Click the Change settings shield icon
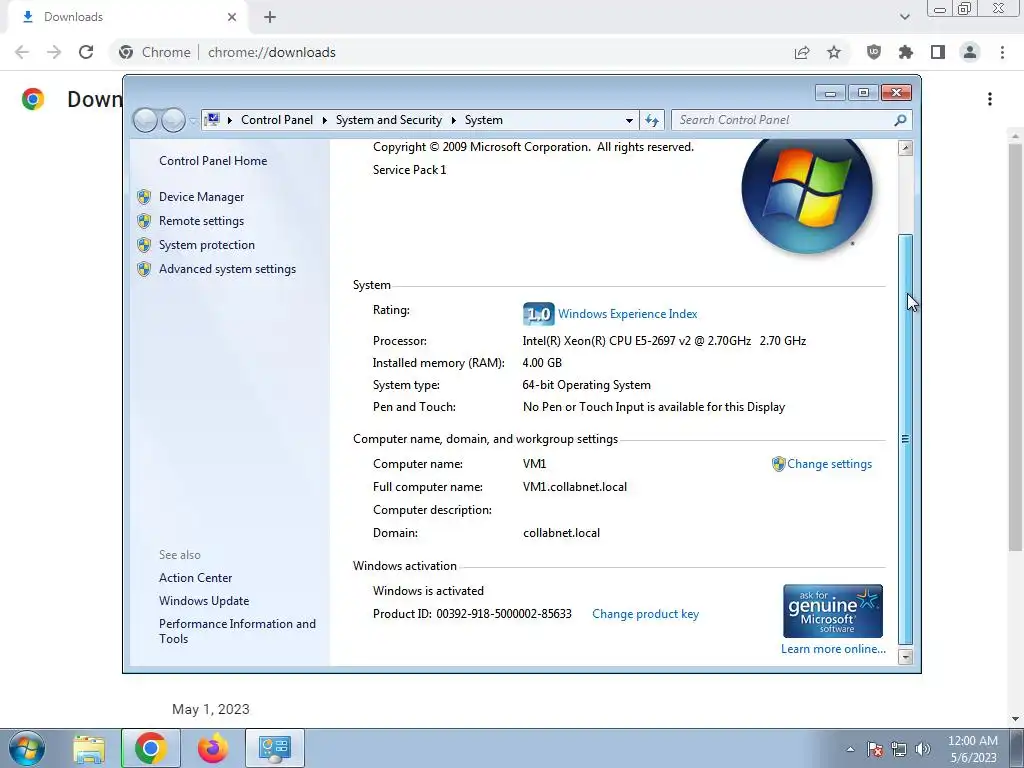Screen dimensions: 1024x768 (778, 464)
